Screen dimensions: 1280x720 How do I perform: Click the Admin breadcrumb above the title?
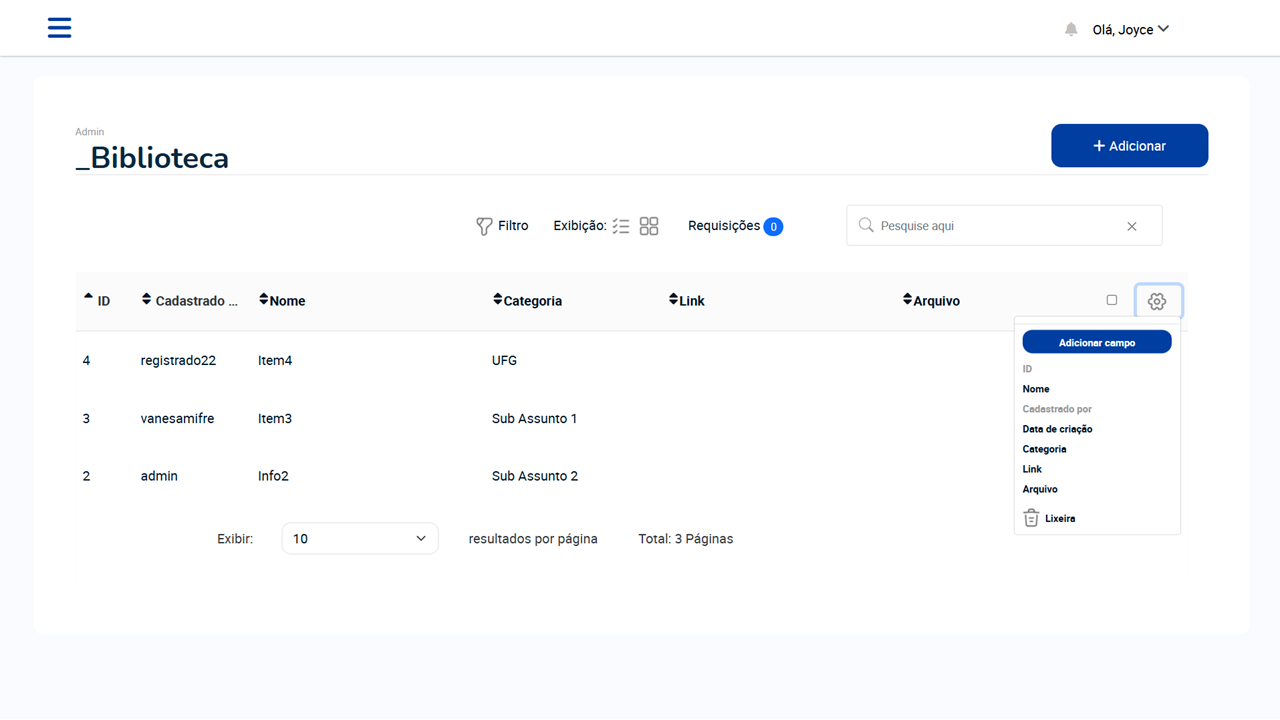pyautogui.click(x=89, y=132)
